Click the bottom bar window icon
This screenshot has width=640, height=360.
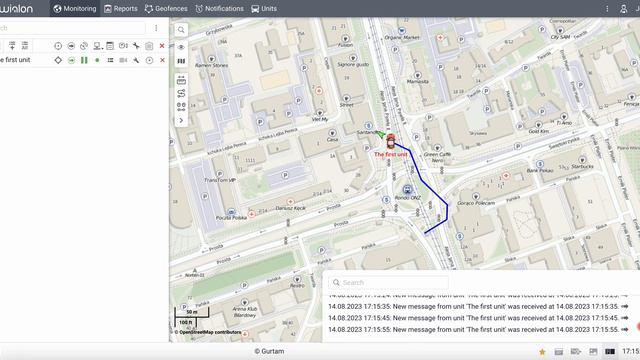tap(559, 352)
